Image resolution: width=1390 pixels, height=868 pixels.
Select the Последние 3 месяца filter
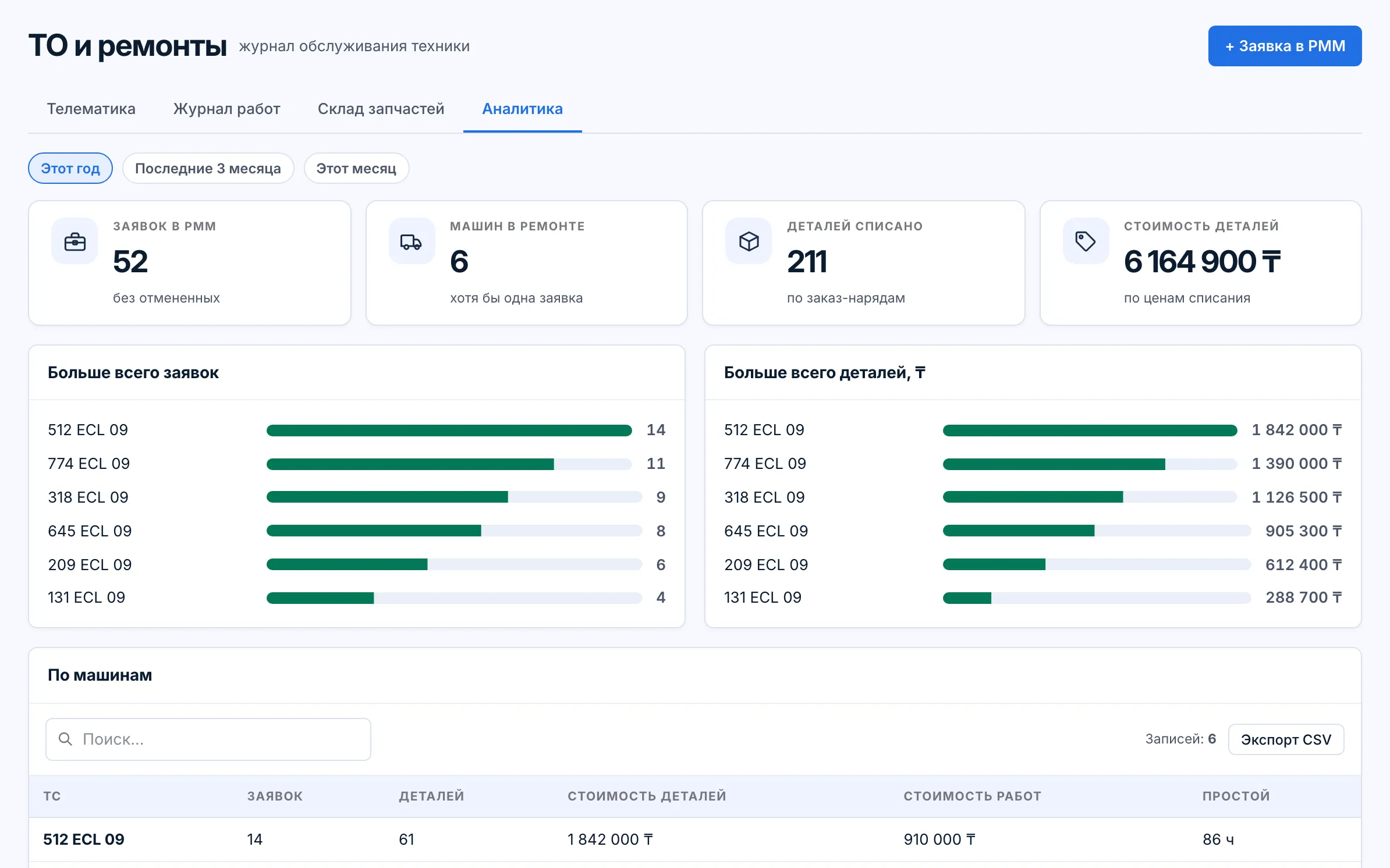[x=208, y=169]
